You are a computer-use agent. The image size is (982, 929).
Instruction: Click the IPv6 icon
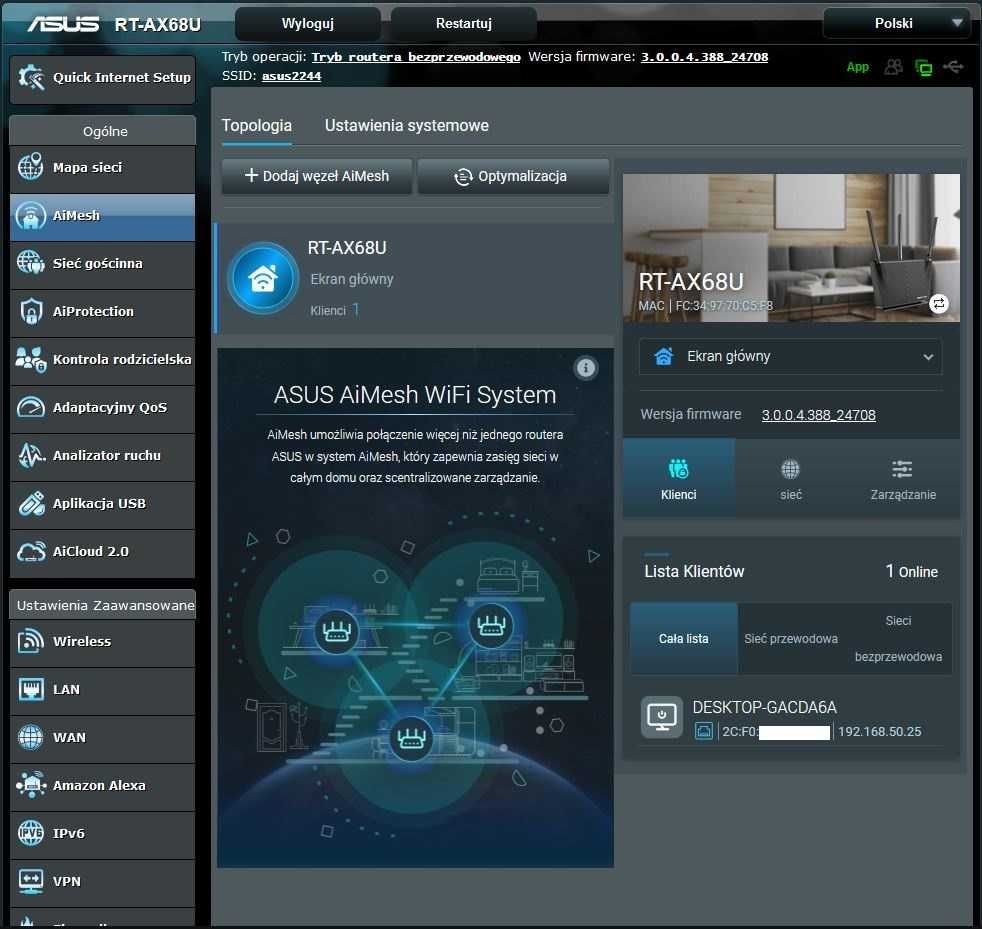pyautogui.click(x=30, y=833)
